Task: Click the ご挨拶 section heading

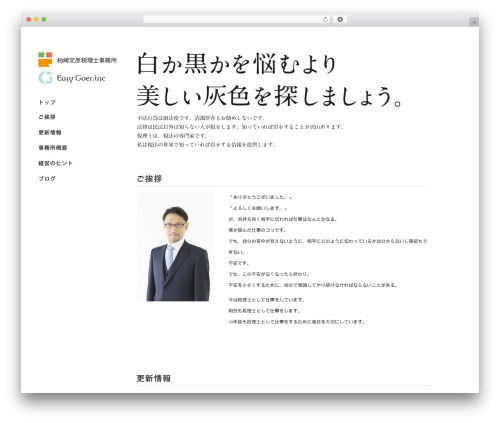Action: [x=149, y=179]
